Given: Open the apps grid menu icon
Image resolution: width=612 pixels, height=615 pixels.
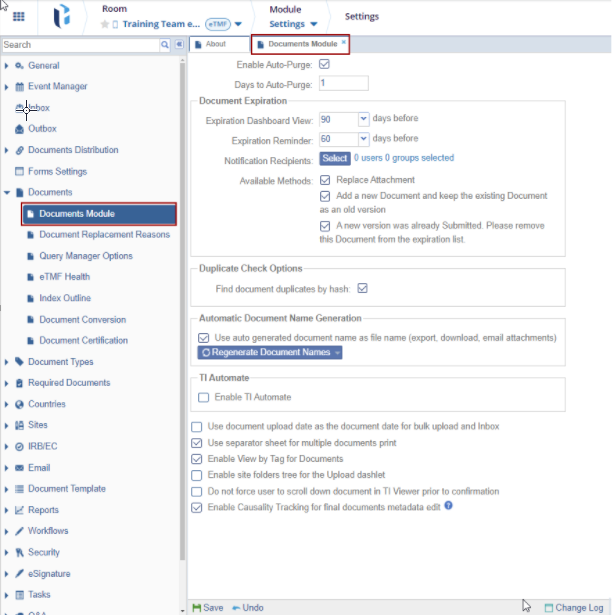Looking at the screenshot, I should tap(18, 17).
